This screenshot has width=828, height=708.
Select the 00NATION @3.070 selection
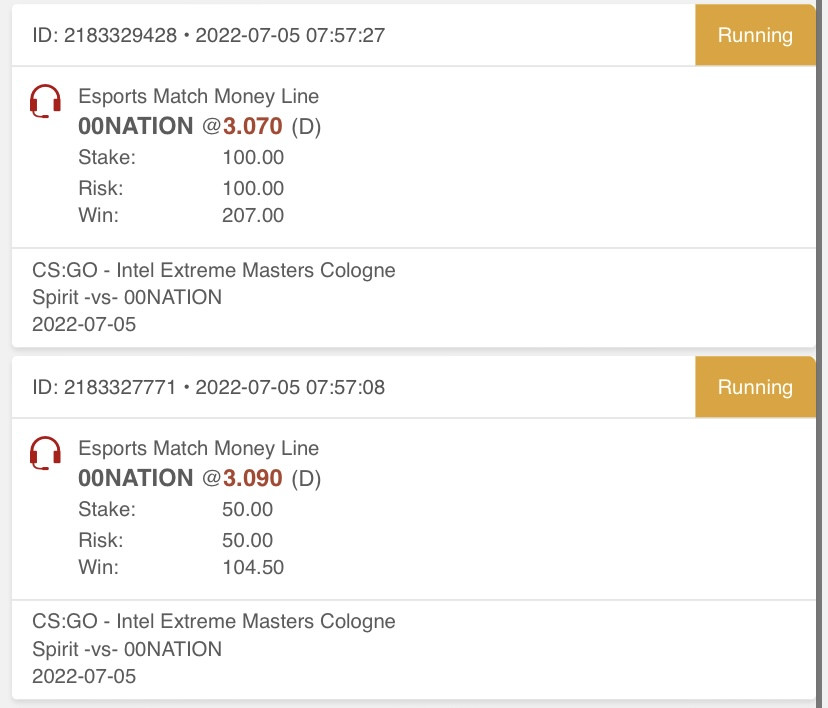200,126
